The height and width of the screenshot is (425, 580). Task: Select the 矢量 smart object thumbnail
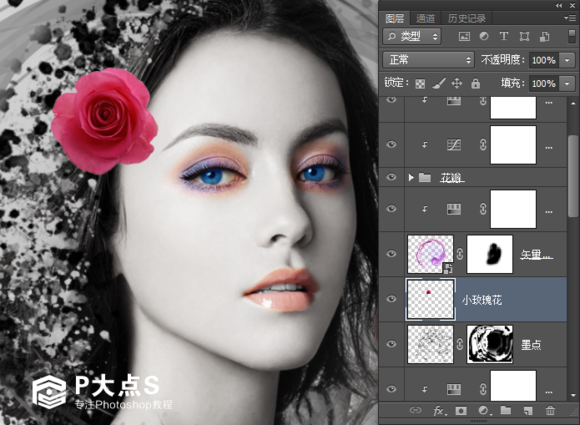[431, 254]
